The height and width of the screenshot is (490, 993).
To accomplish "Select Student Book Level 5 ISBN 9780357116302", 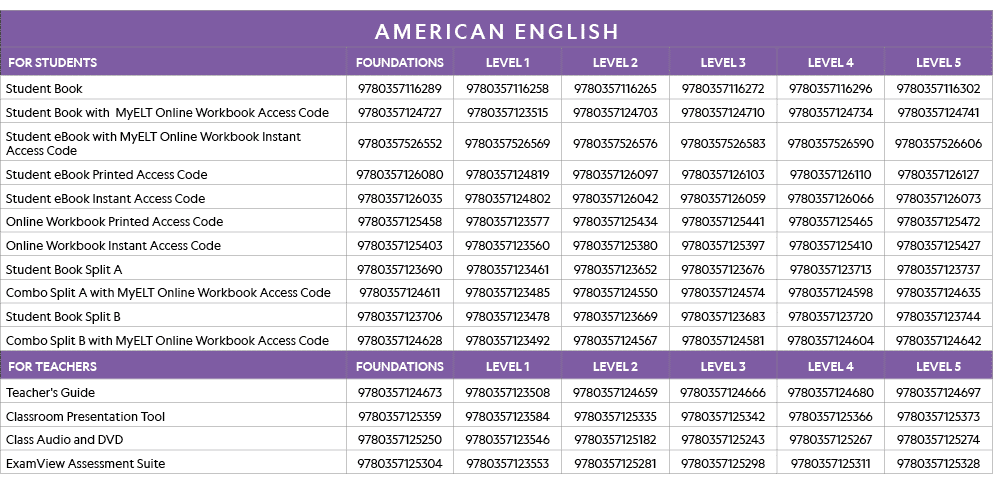I will 938,89.
